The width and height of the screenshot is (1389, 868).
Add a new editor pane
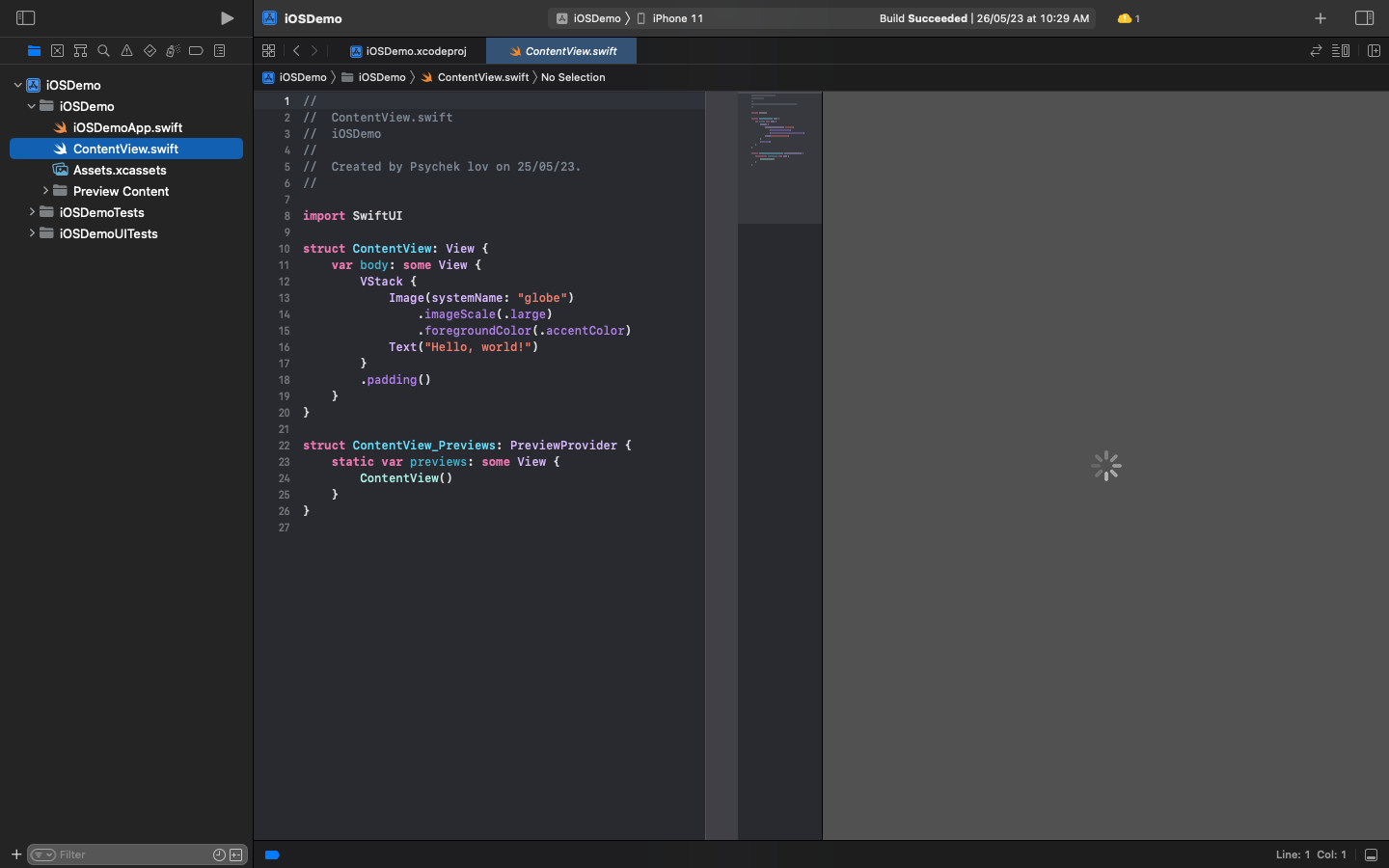(1374, 51)
